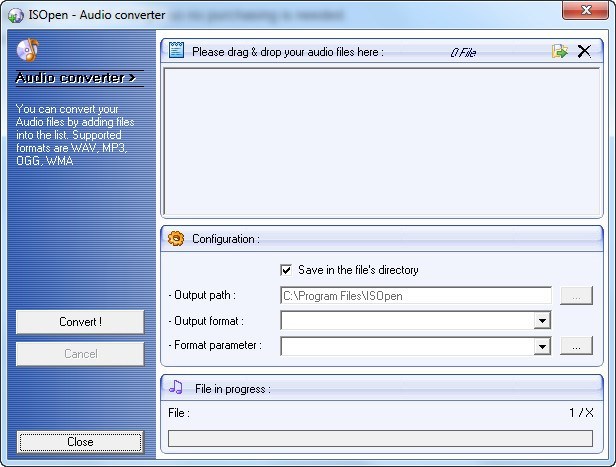Click the Output path text field
The image size is (616, 467).
(416, 296)
